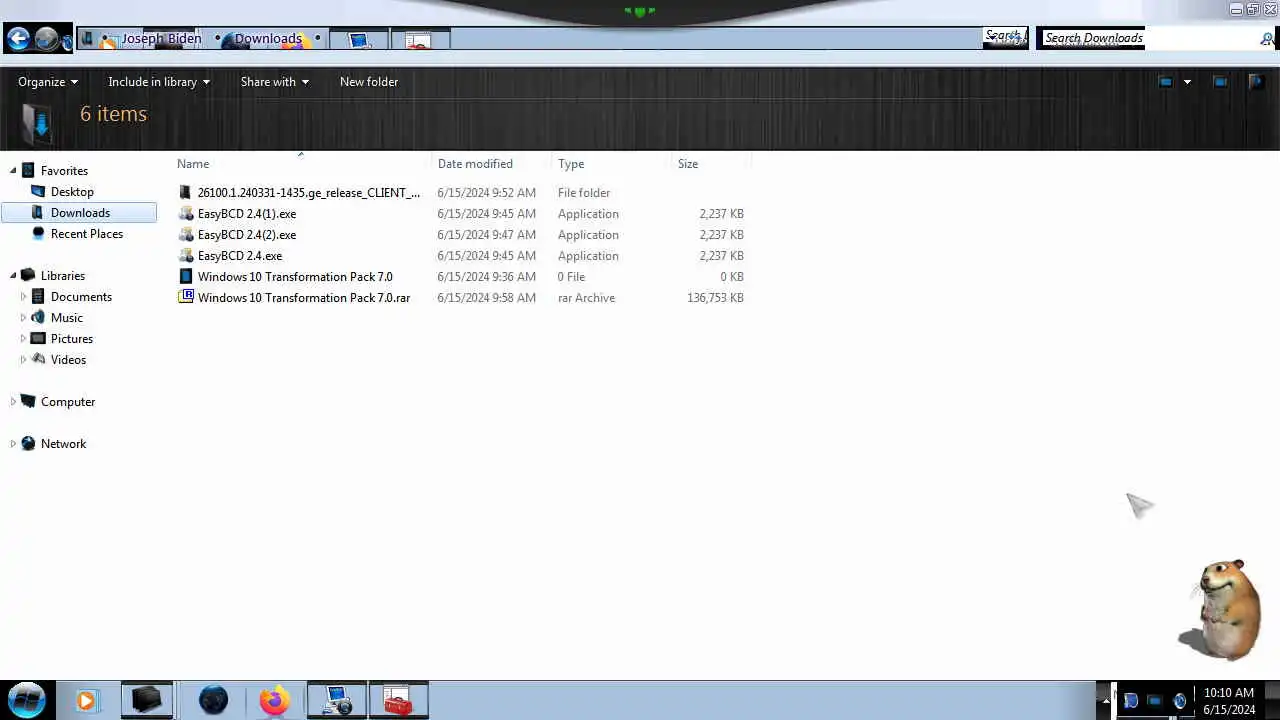
Task: Go back with the Back arrow button
Action: tap(18, 39)
